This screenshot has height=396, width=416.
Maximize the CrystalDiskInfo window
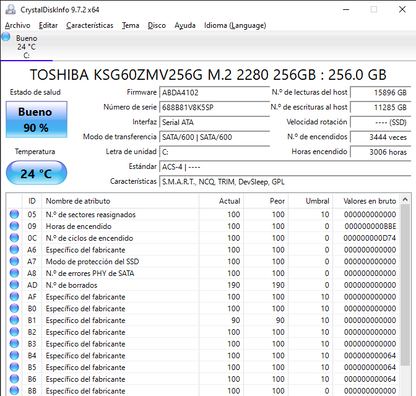click(x=374, y=9)
